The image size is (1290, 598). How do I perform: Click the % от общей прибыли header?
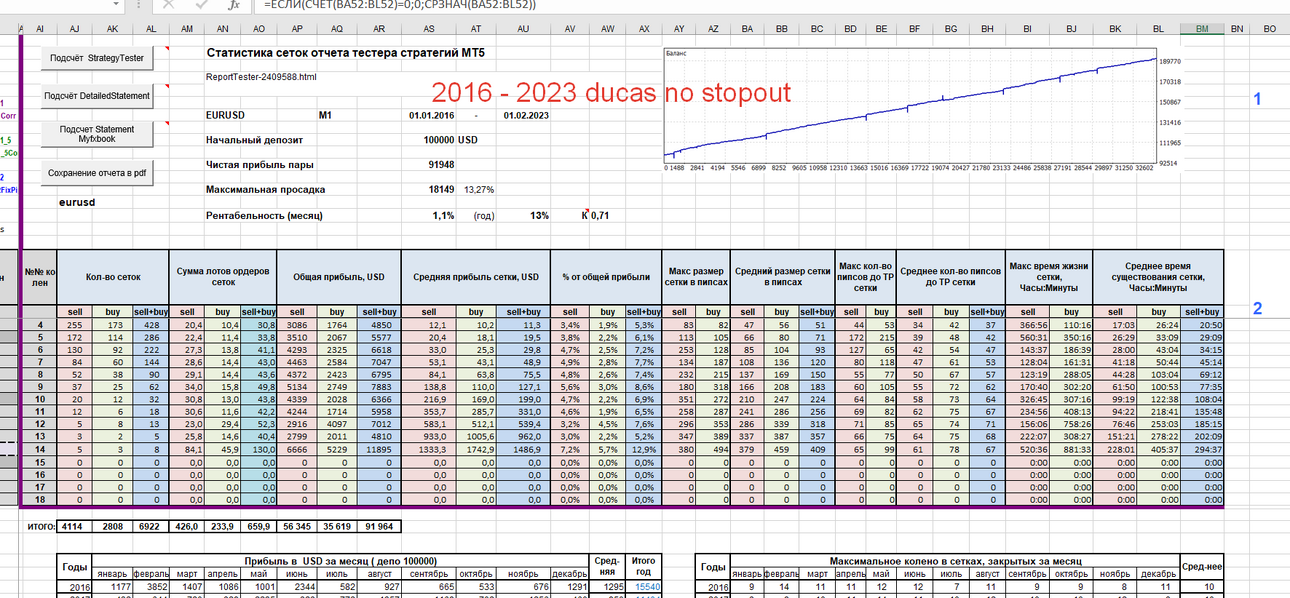point(607,276)
